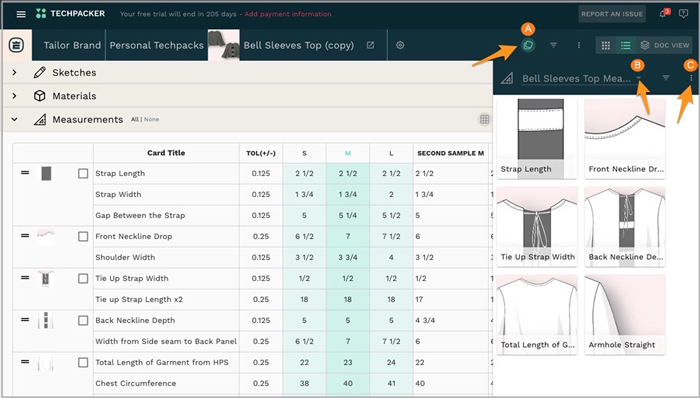This screenshot has width=700, height=398.
Task: Open the Personal Techpacks breadcrumb
Action: [x=157, y=45]
